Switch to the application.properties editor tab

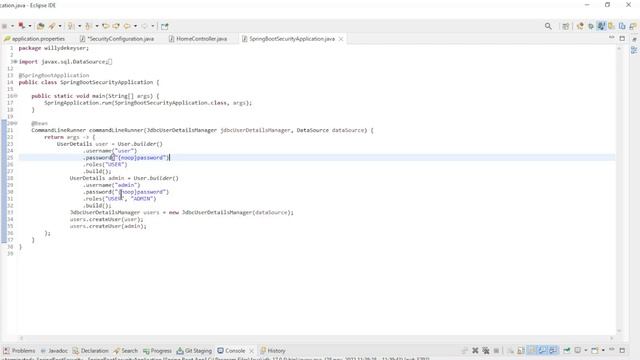[35, 39]
